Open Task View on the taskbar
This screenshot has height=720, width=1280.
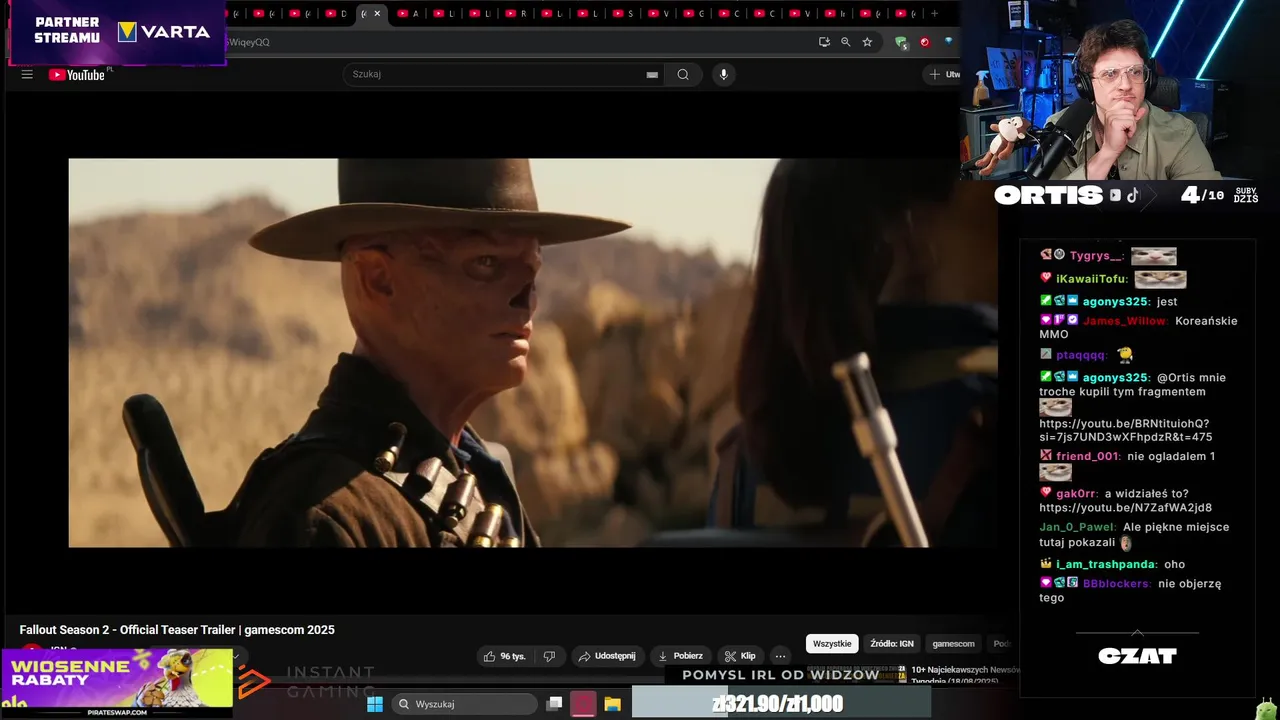click(x=554, y=704)
